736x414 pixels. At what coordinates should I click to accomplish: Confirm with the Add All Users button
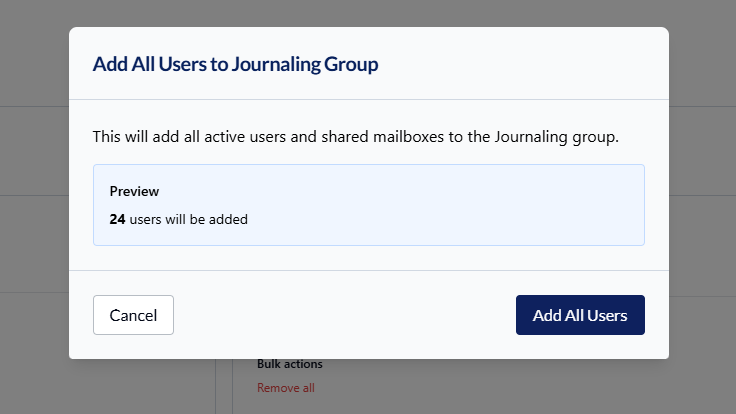pos(580,315)
